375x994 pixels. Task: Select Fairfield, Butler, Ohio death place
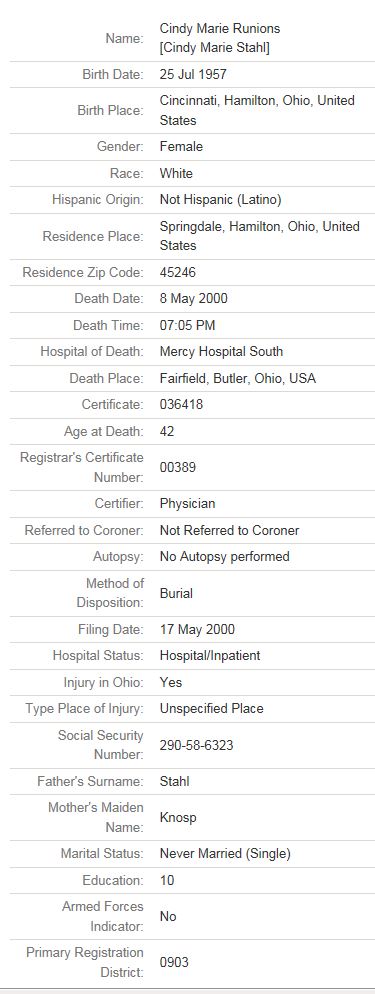(x=238, y=378)
